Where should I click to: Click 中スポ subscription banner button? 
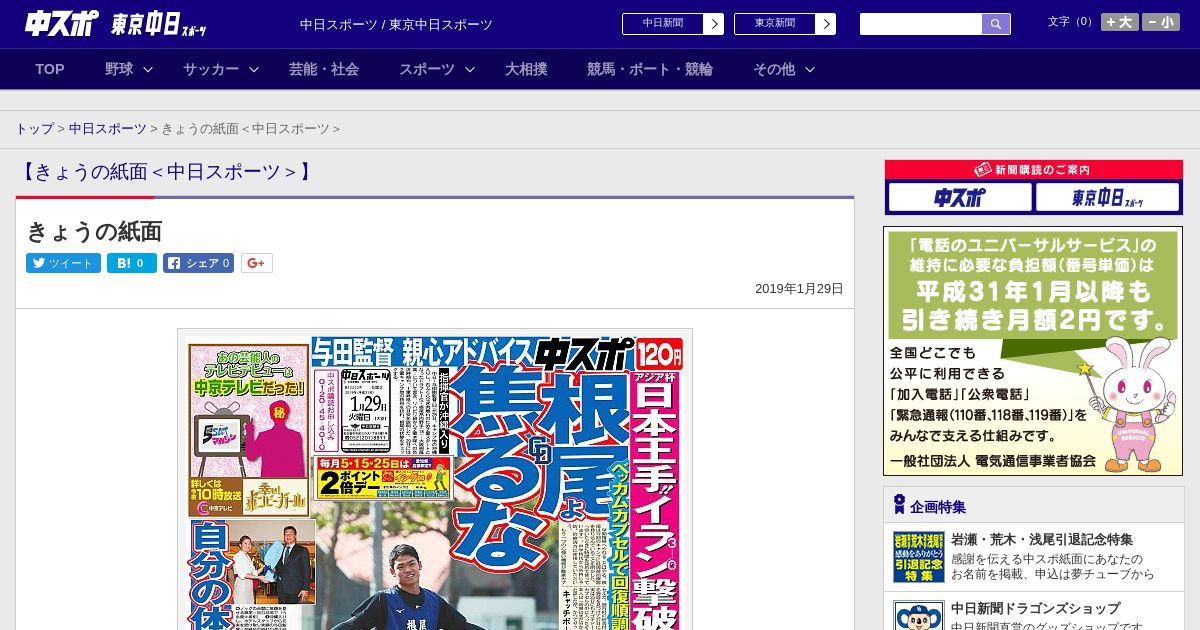959,197
